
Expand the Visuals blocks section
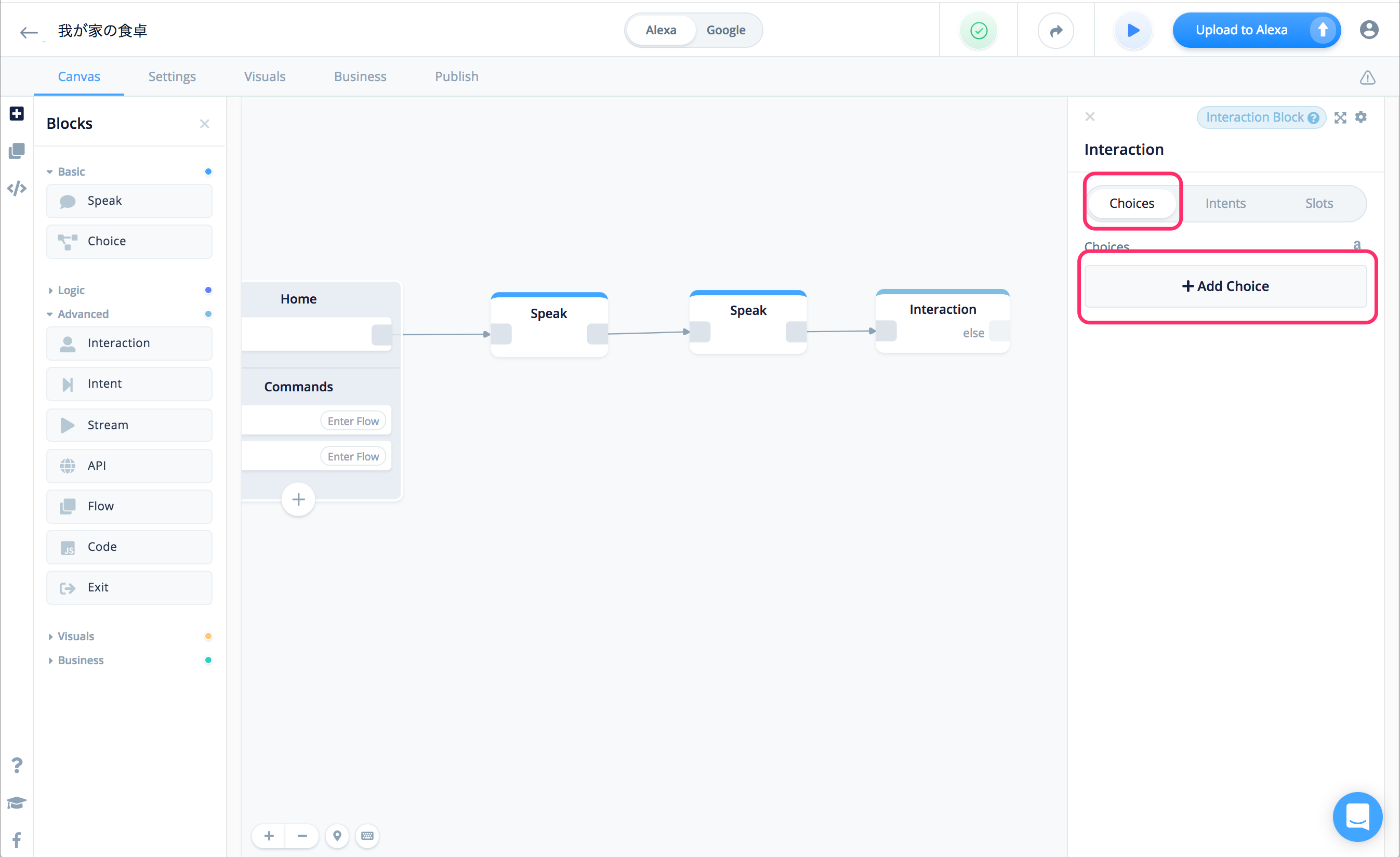[75, 637]
